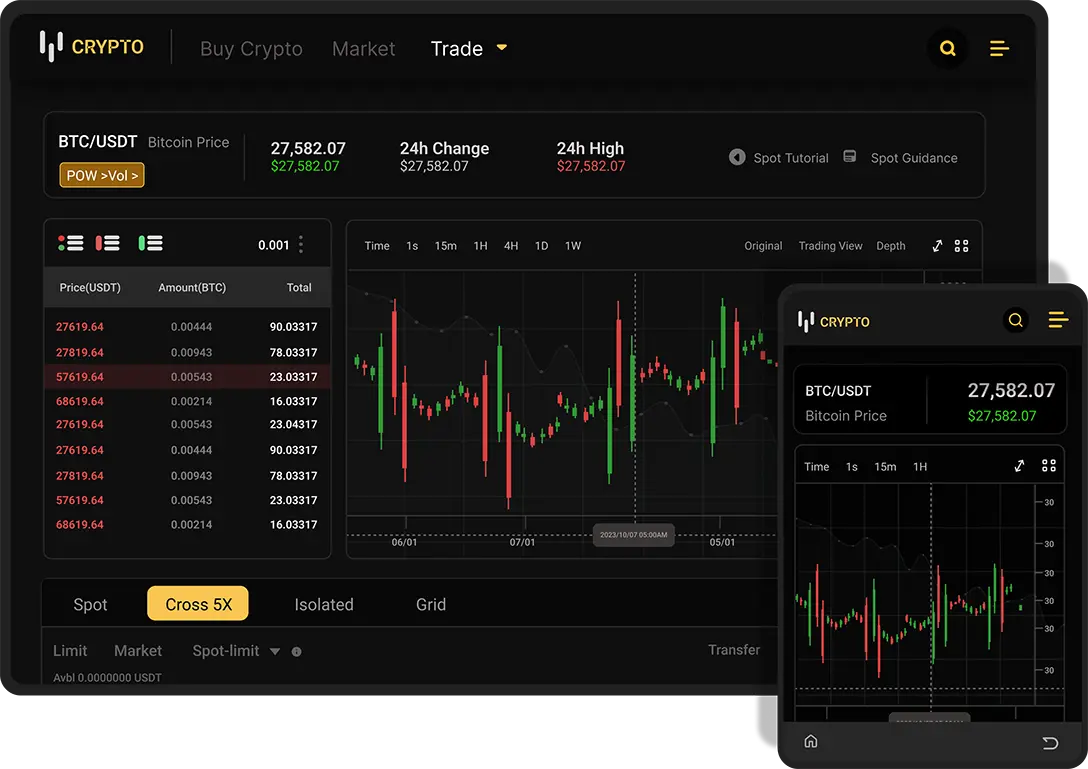
Task: Select the Grid trading tab
Action: click(430, 604)
